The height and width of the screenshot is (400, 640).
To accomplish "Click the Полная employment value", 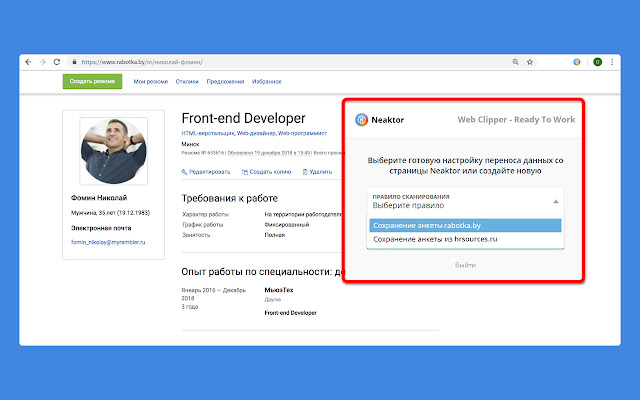I will coord(274,235).
